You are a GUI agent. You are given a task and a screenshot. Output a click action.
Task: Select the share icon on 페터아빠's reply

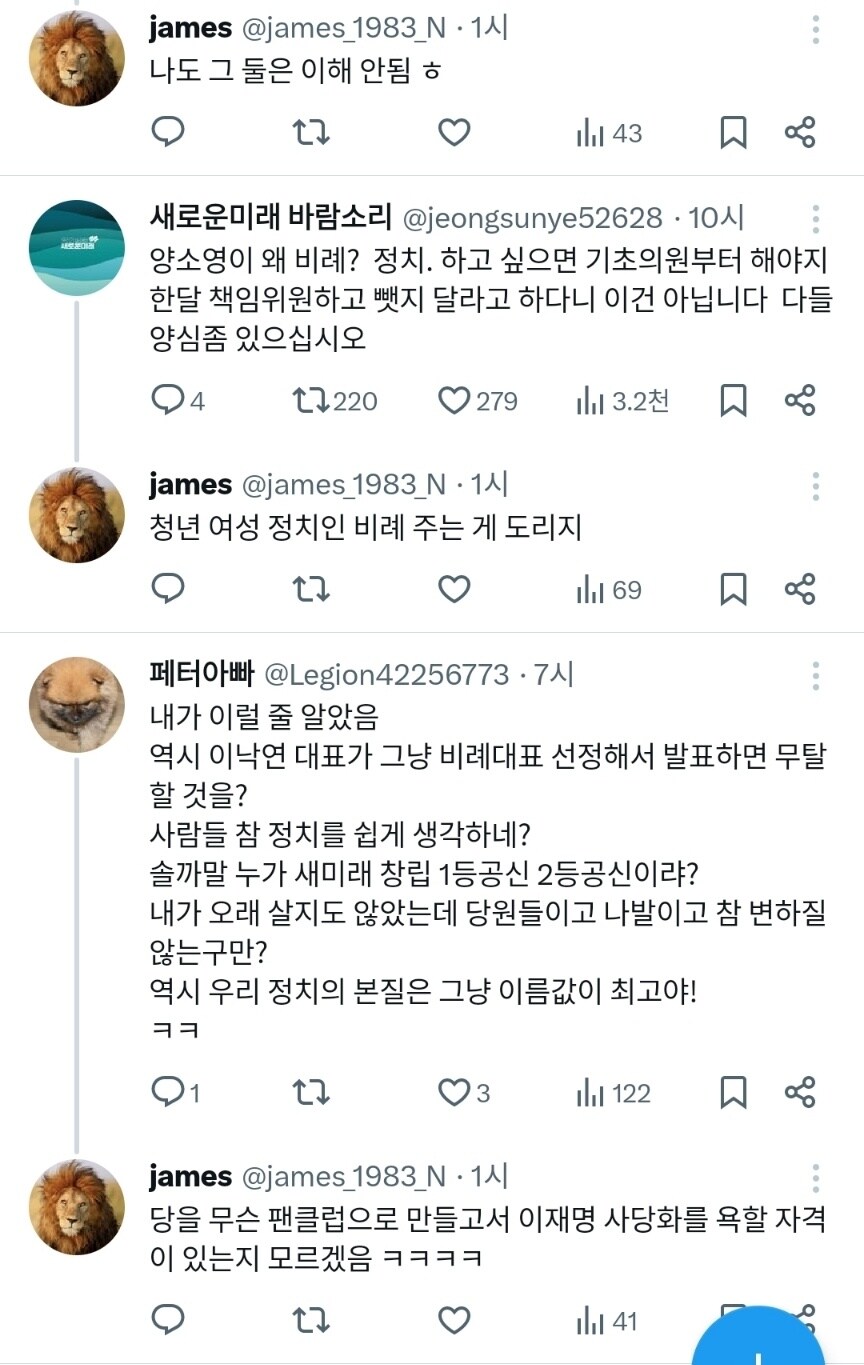point(800,1093)
